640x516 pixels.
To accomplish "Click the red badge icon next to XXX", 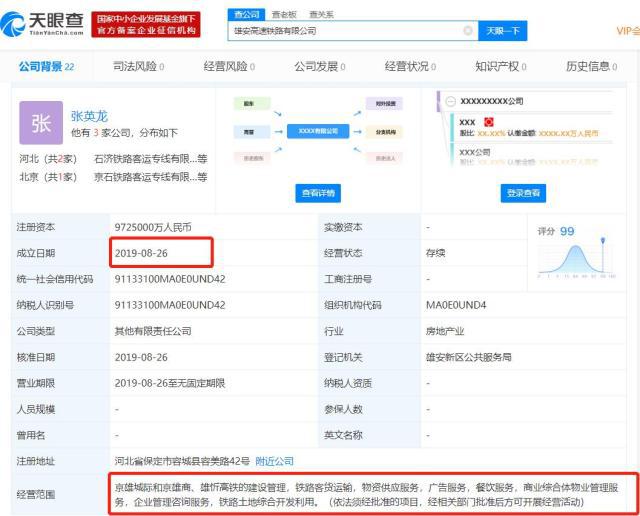I will 489,122.
